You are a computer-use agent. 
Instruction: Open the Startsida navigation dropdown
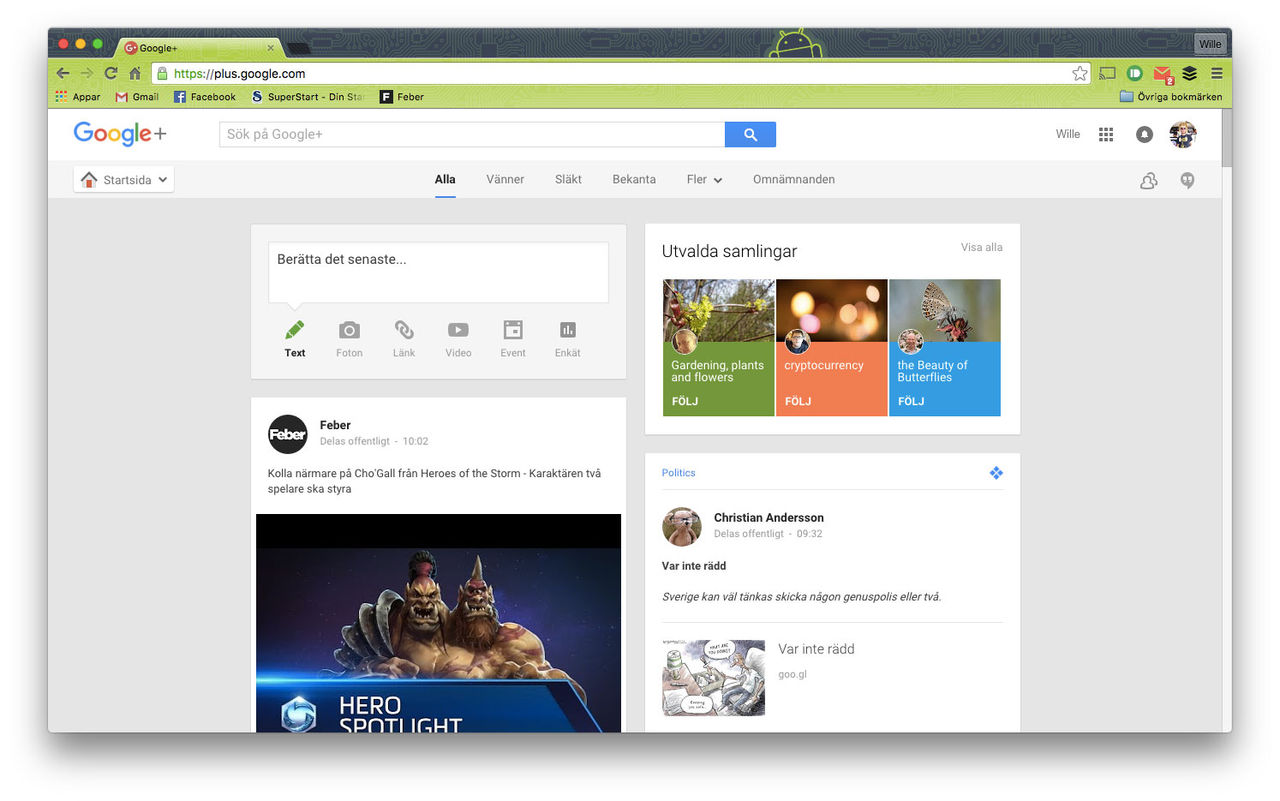[x=124, y=180]
